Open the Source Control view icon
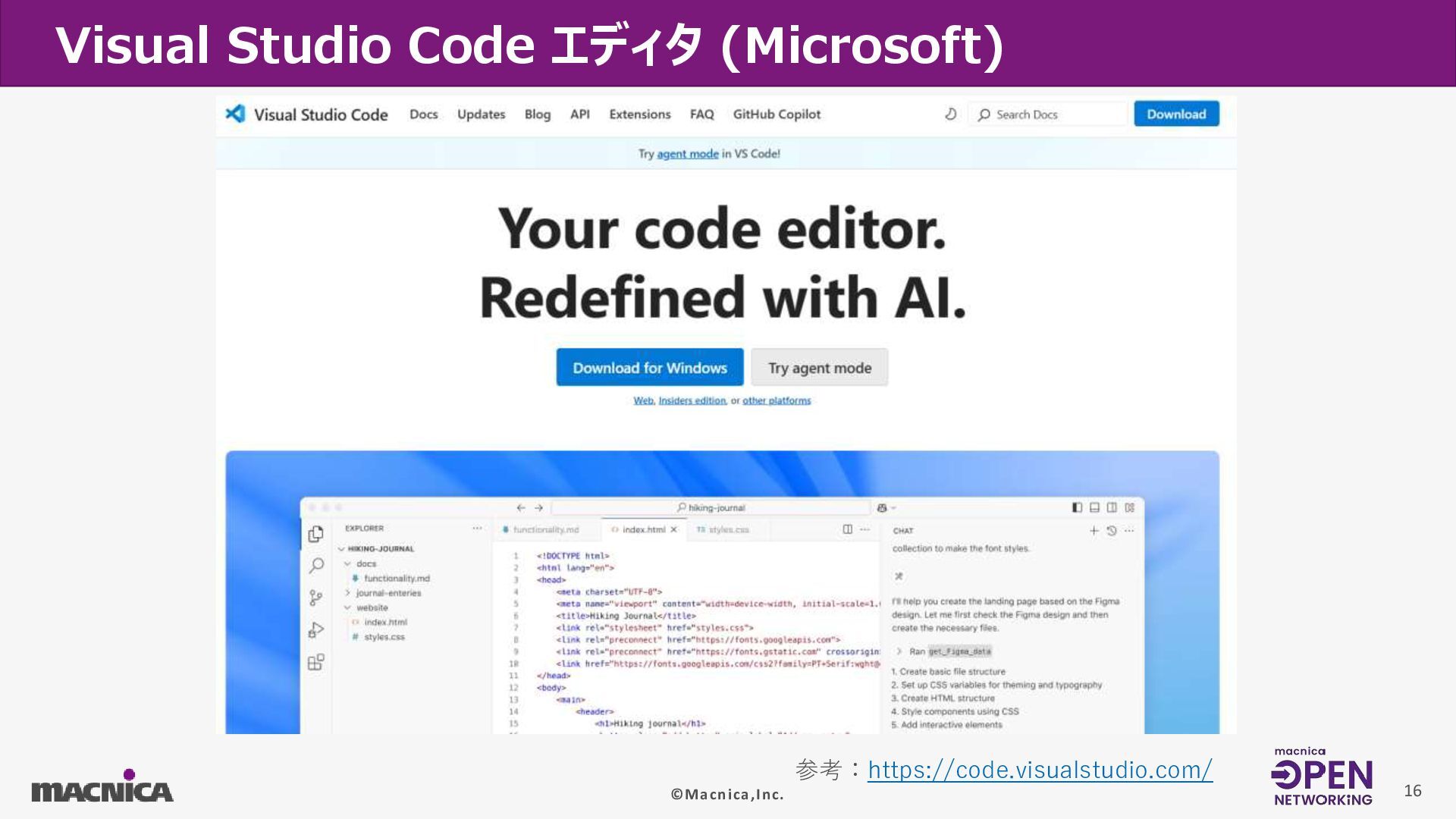The image size is (1456, 819). point(316,598)
